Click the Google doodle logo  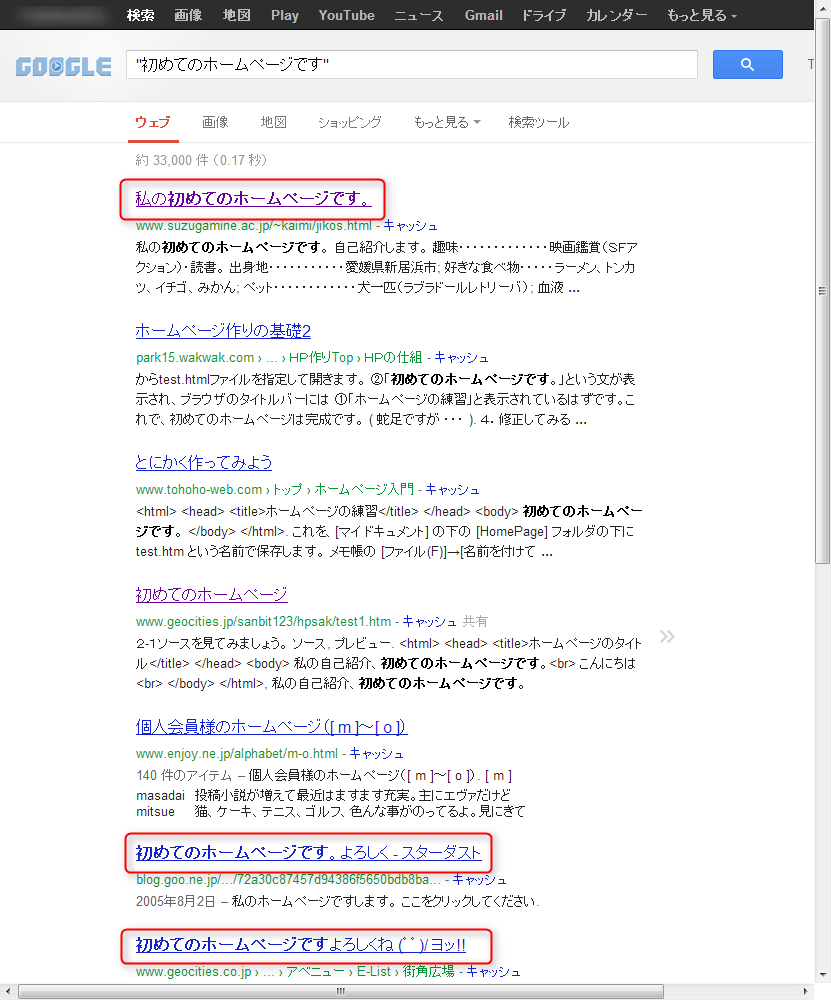(x=63, y=66)
